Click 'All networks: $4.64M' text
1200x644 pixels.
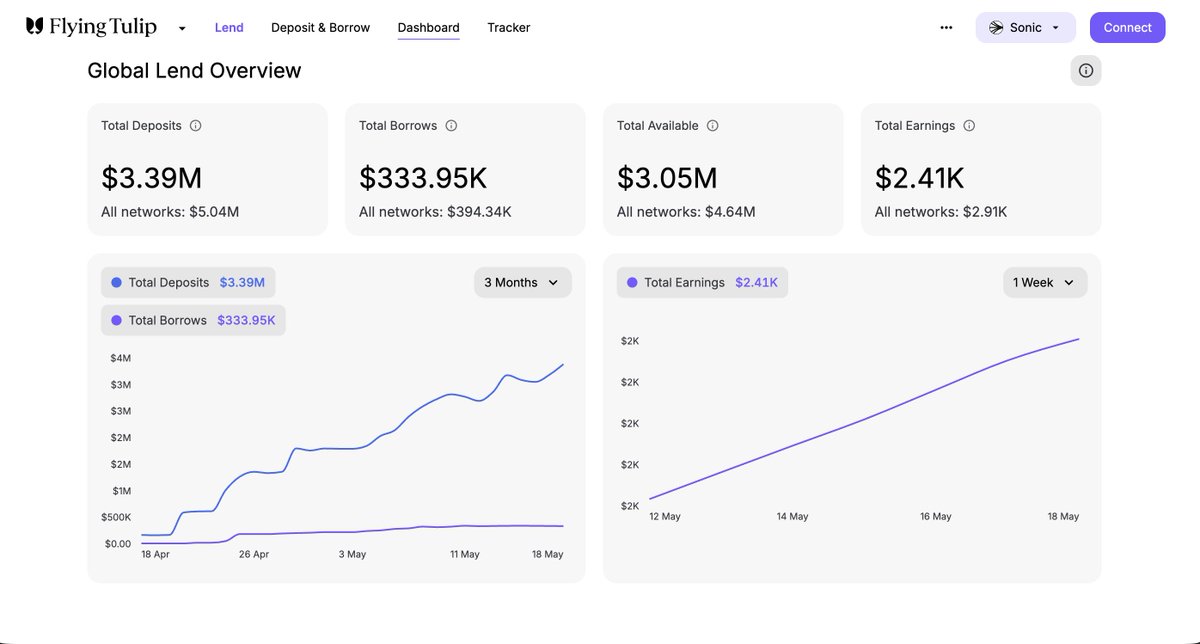686,212
